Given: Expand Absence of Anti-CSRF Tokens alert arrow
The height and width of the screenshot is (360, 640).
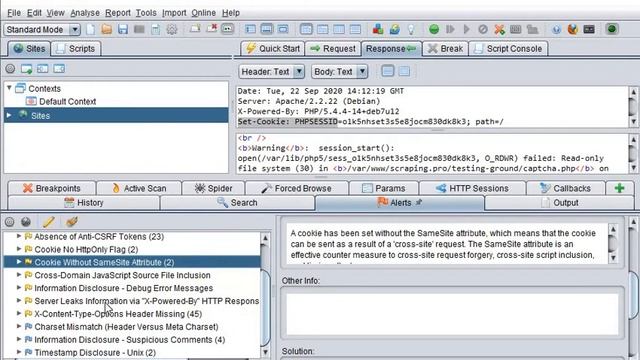Looking at the screenshot, I should pos(19,236).
